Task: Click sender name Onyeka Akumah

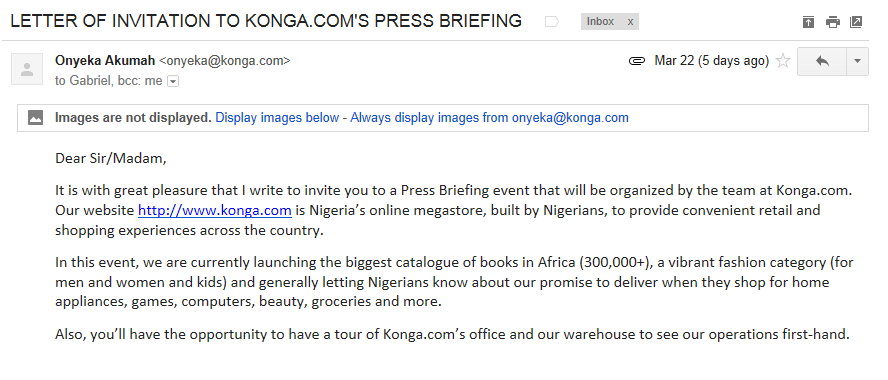Action: click(x=105, y=61)
